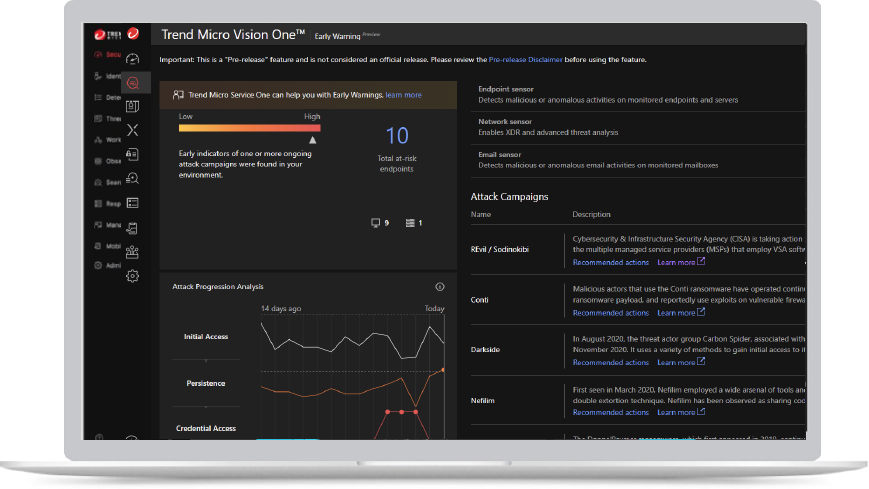This screenshot has width=869, height=489.
Task: Click external link icon in Nefilim row
Action: click(x=701, y=411)
